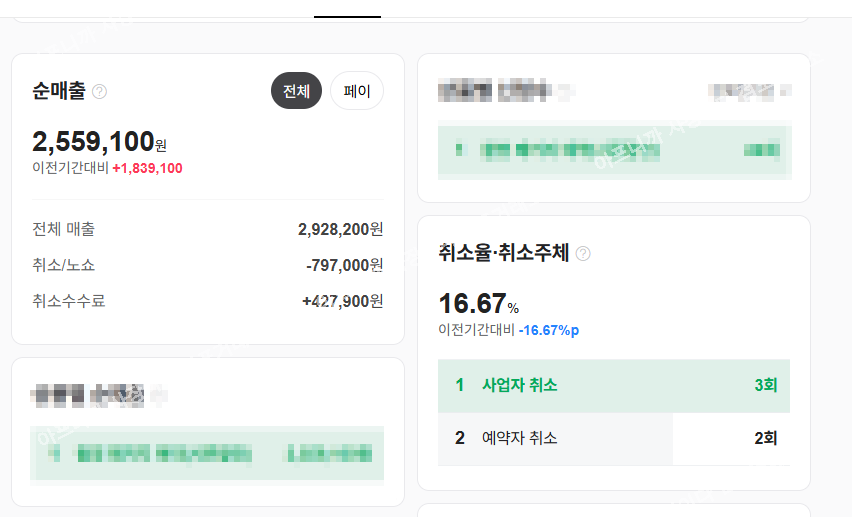Click the 취소율·취소주체 card title

[x=504, y=254]
